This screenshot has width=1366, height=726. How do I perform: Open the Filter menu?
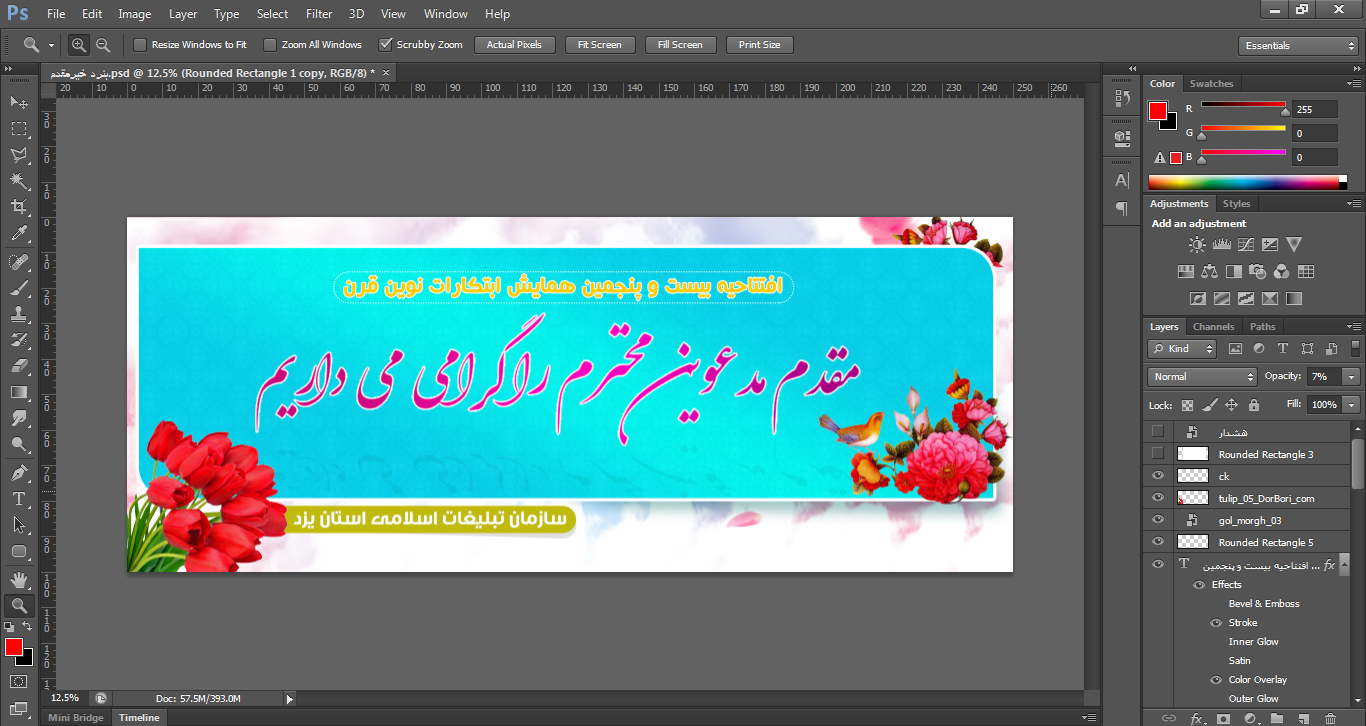(319, 14)
